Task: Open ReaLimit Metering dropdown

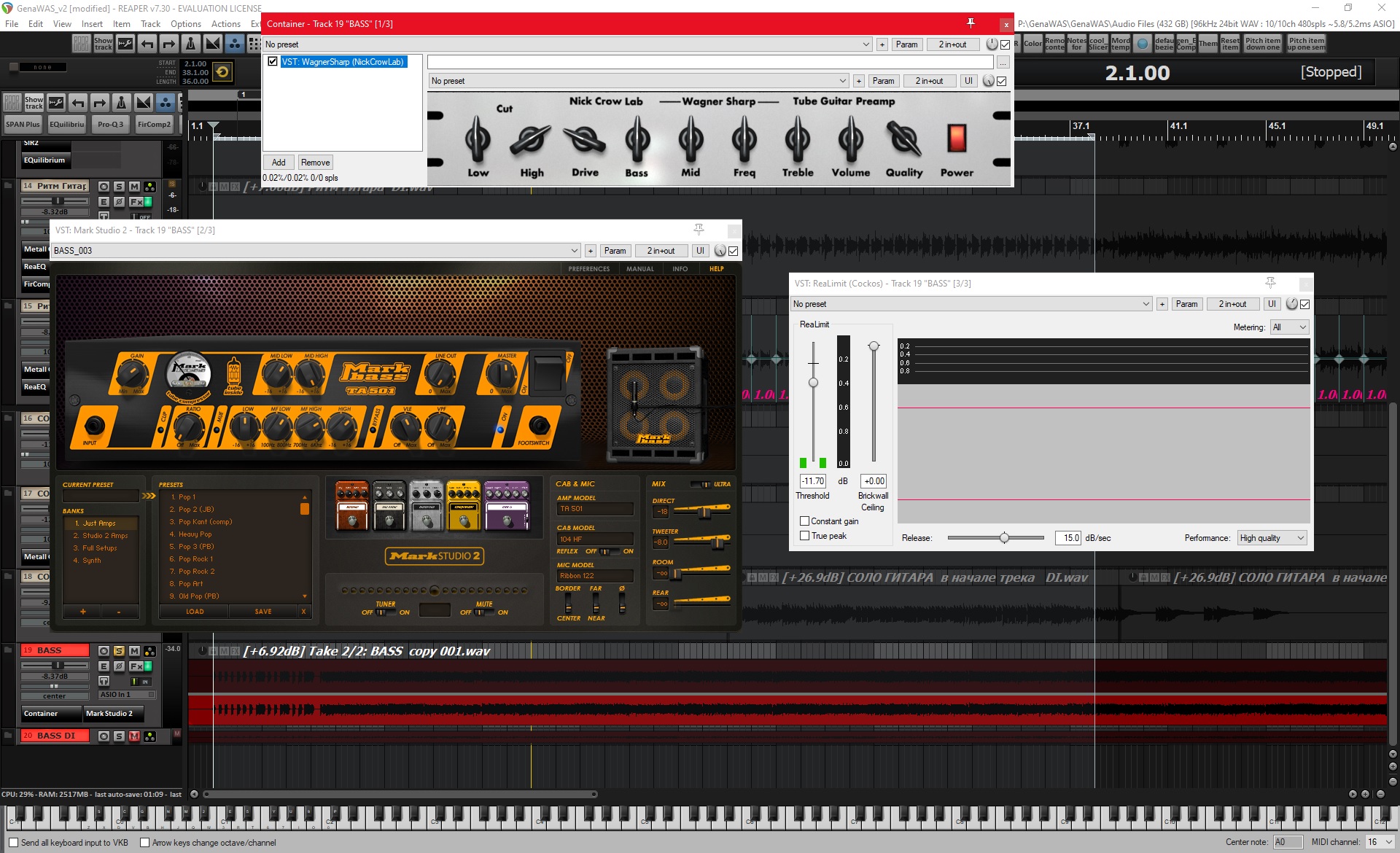Action: [1289, 327]
